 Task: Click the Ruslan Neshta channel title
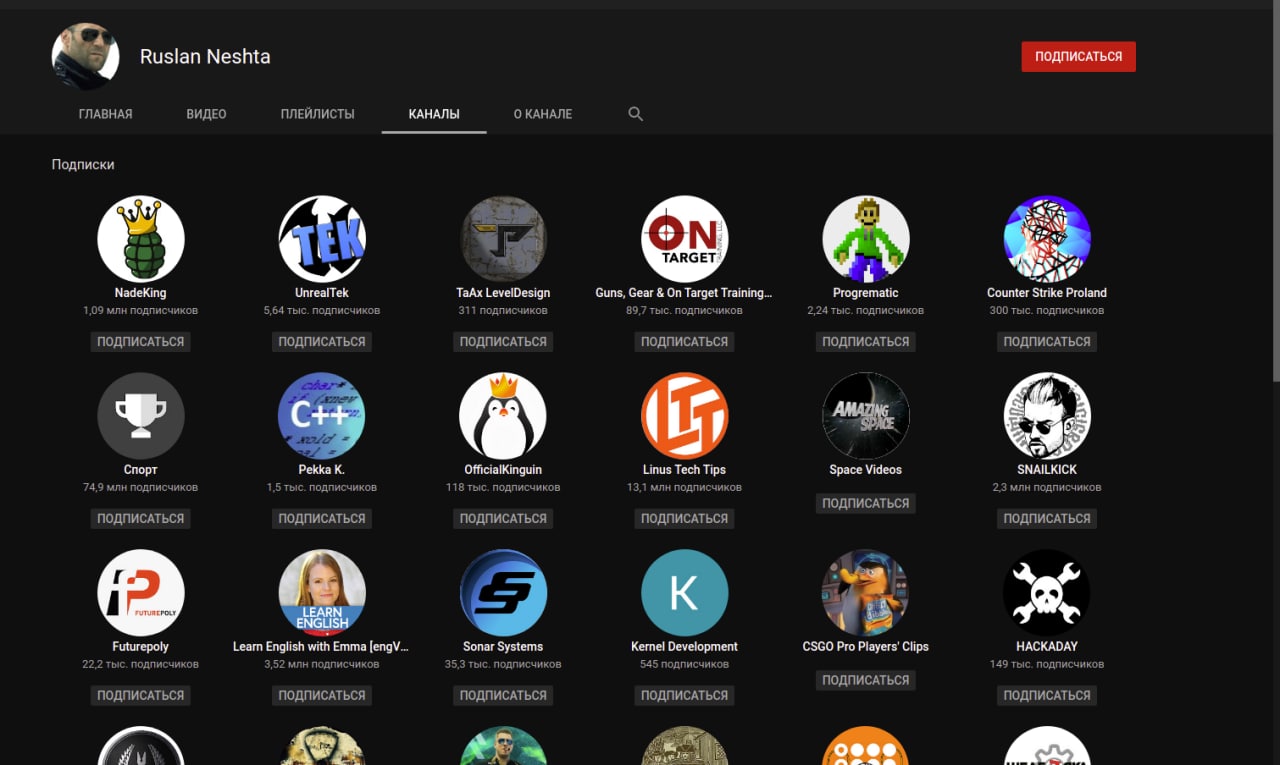coord(205,57)
